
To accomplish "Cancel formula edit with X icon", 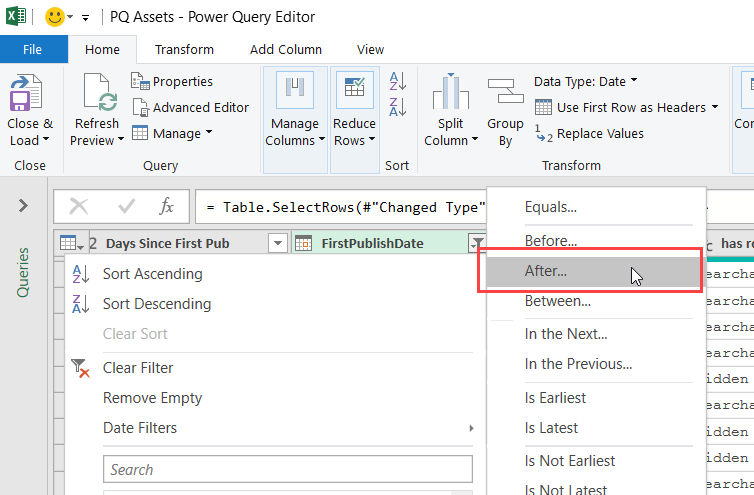I will pyautogui.click(x=79, y=207).
